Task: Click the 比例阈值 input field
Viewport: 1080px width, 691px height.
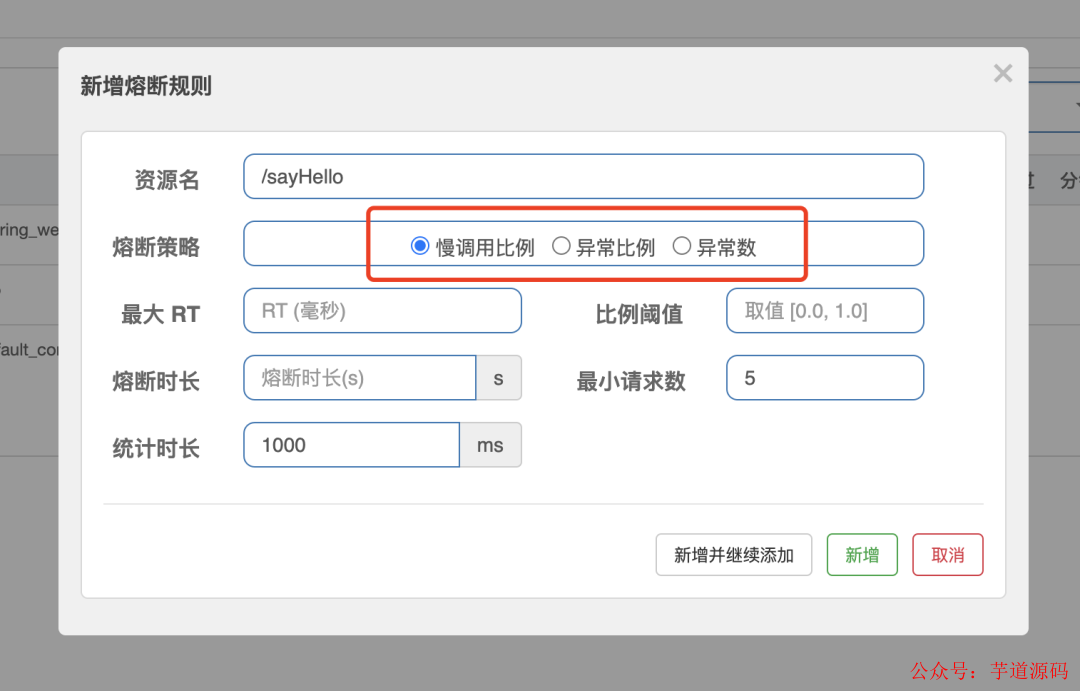Action: (824, 310)
